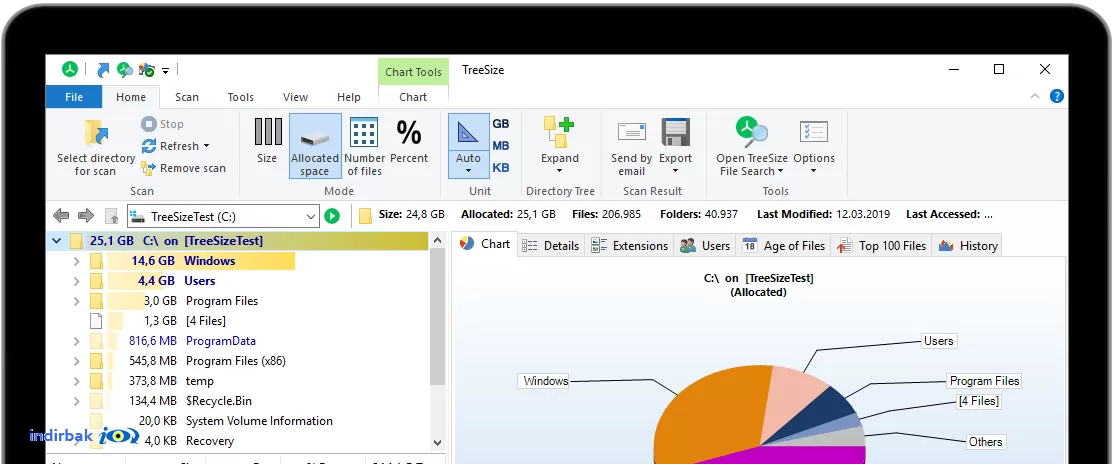
Task: Open the Extensions view tab
Action: (629, 246)
